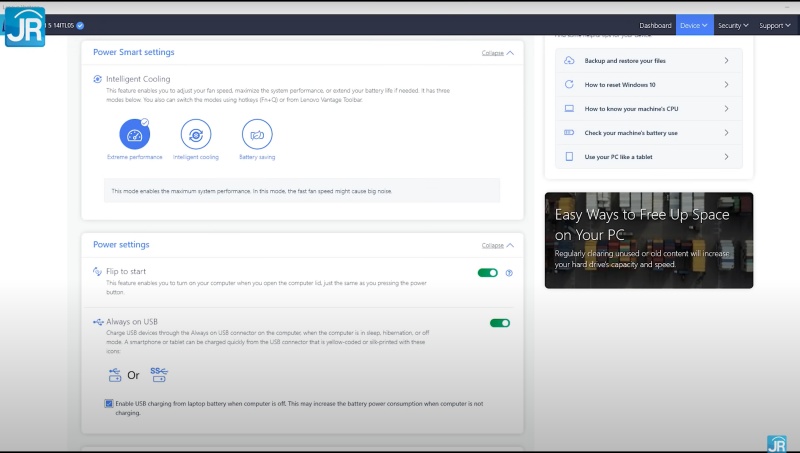Click the machine's CPU laptop icon
Image resolution: width=800 pixels, height=453 pixels.
(x=569, y=108)
